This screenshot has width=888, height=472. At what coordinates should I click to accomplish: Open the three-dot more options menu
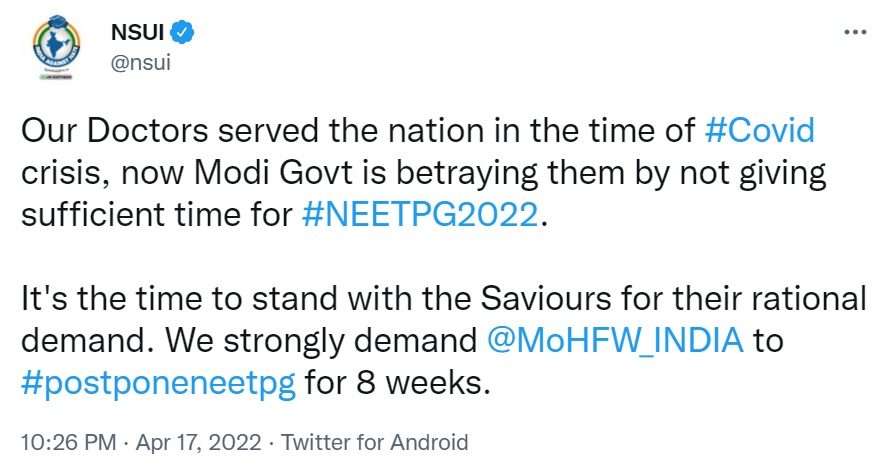coord(855,32)
